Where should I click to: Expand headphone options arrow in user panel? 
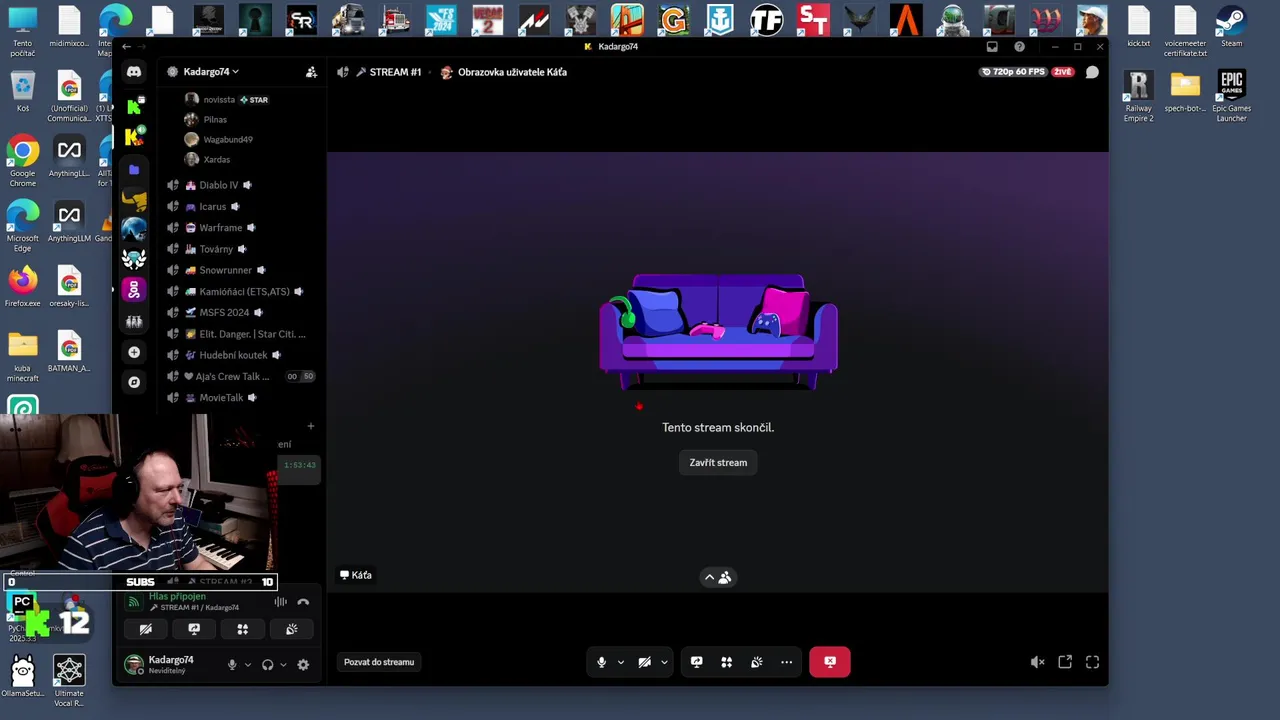[283, 664]
